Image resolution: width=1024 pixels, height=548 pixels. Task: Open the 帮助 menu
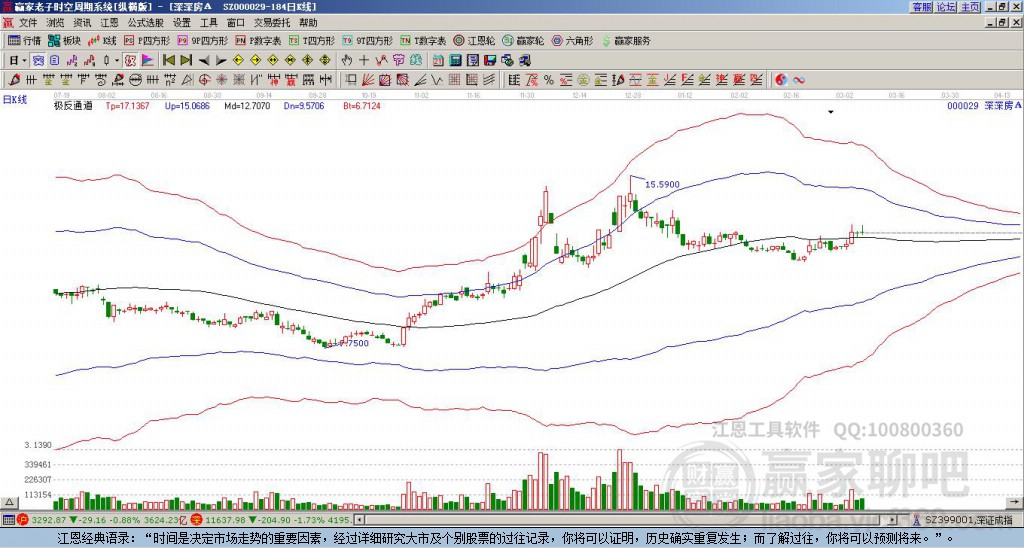[308, 23]
